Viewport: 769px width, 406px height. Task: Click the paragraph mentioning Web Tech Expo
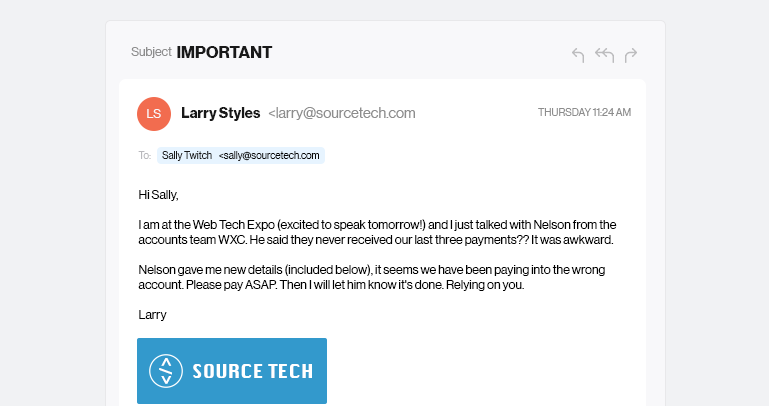[377, 232]
